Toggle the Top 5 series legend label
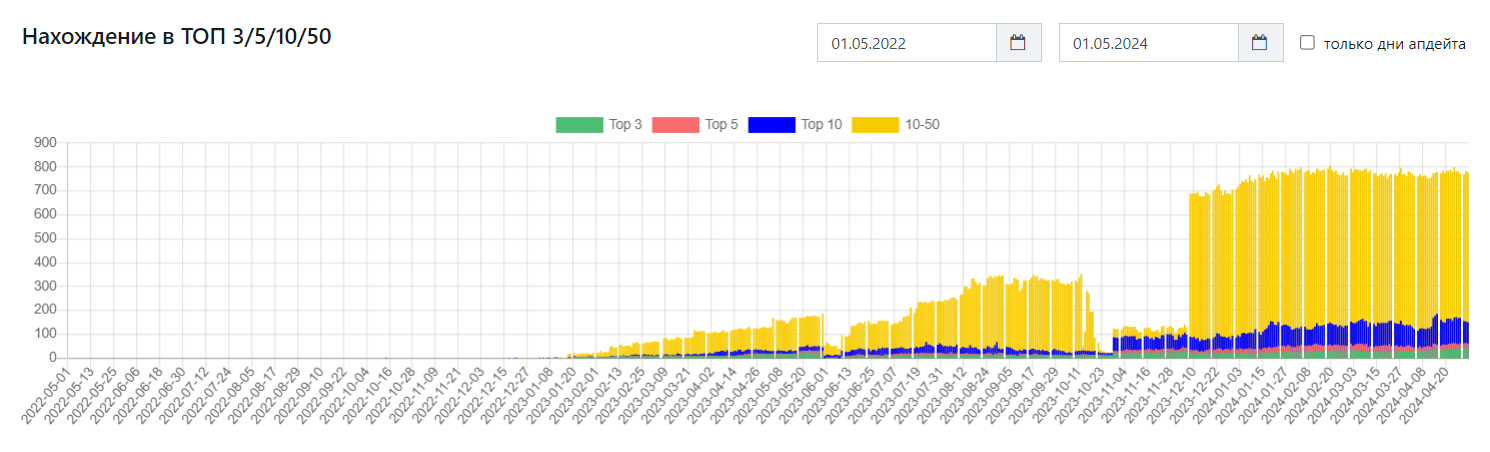Screen dimensions: 1490x452 point(721,125)
